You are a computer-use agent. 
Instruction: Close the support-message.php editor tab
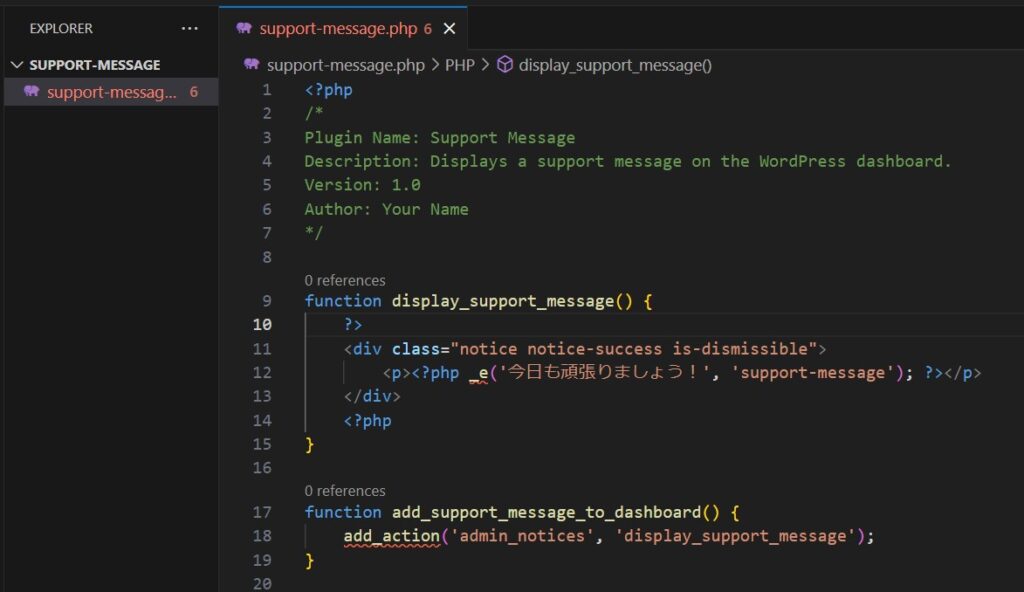point(449,29)
